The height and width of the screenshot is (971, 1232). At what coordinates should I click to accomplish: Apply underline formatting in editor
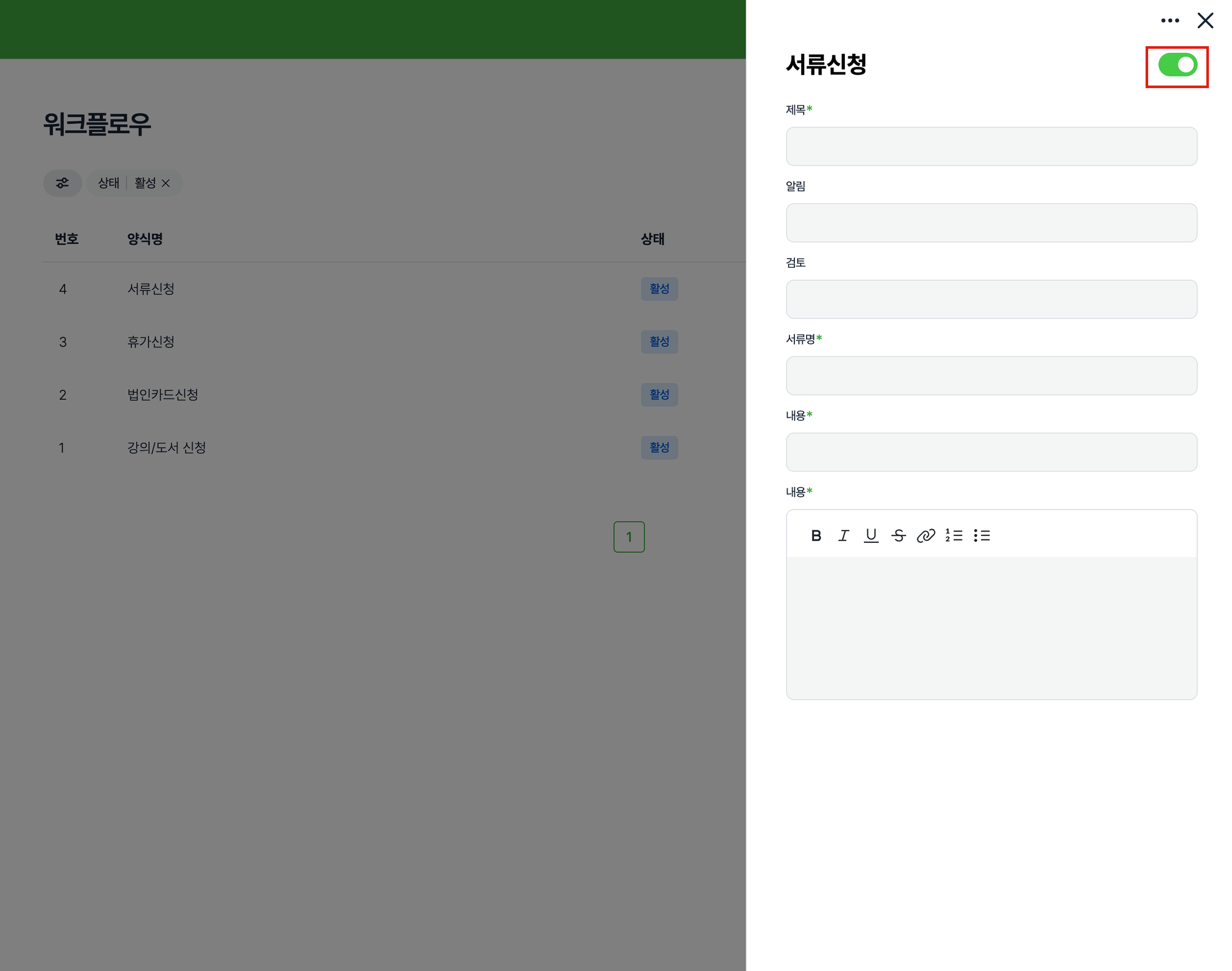click(x=871, y=536)
